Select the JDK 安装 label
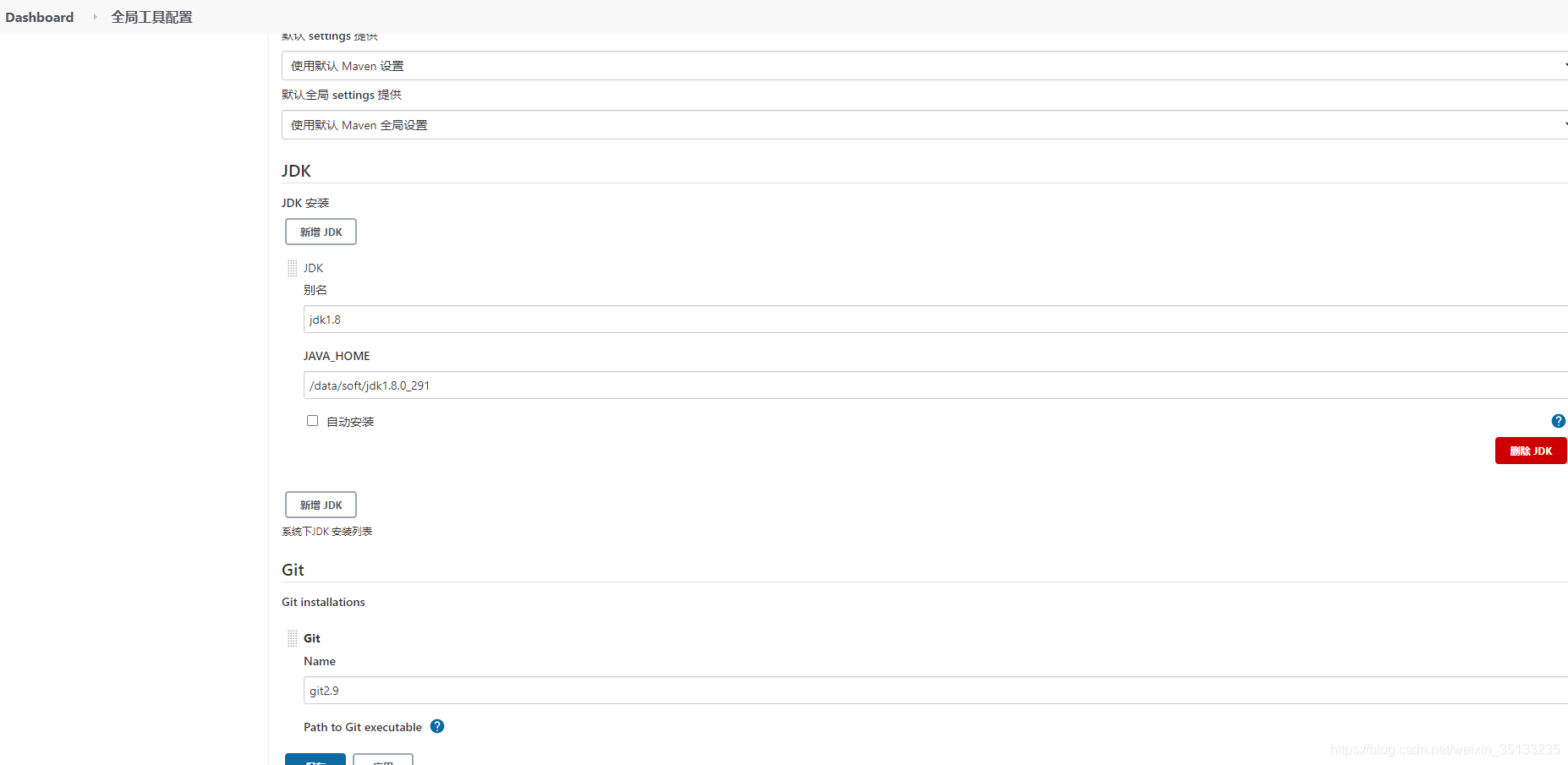1568x765 pixels. (305, 203)
